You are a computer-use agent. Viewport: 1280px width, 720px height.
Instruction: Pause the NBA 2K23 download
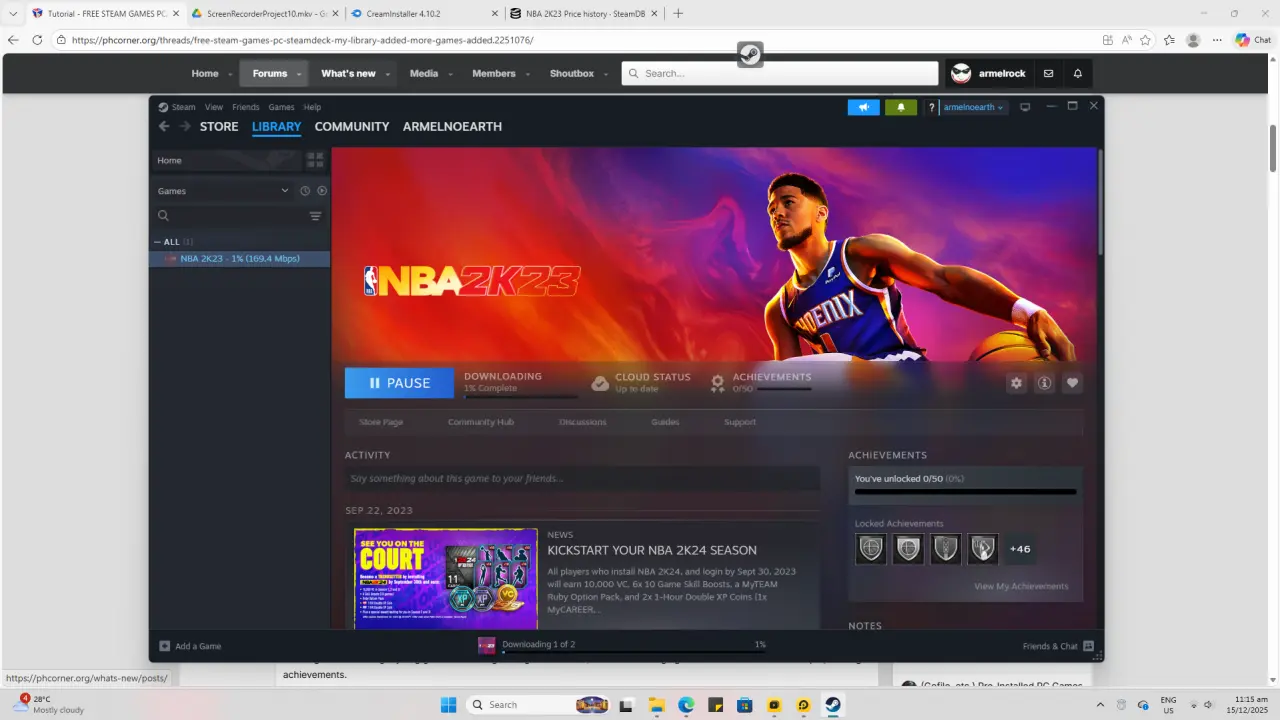coord(399,383)
